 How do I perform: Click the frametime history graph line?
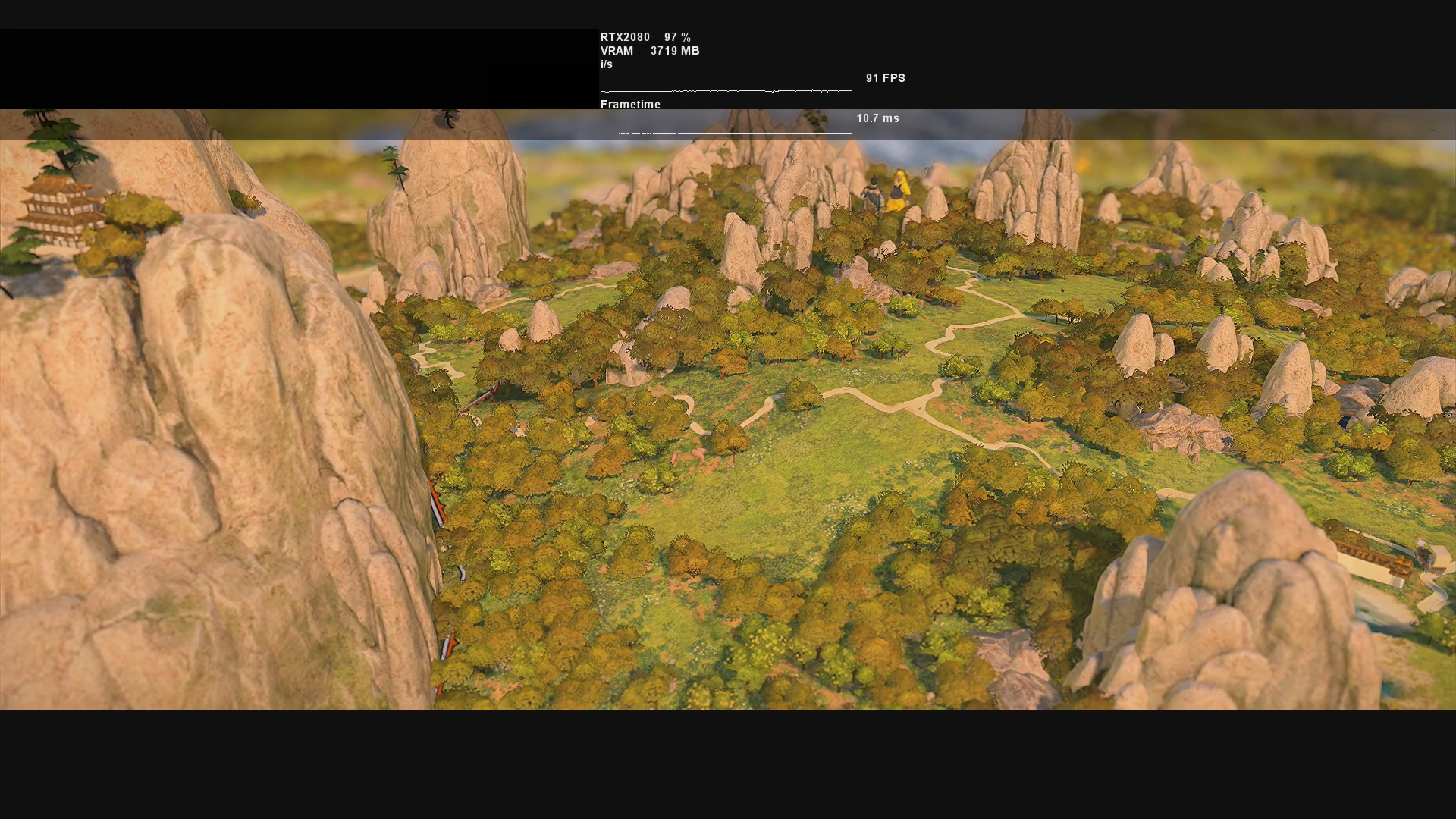click(726, 133)
